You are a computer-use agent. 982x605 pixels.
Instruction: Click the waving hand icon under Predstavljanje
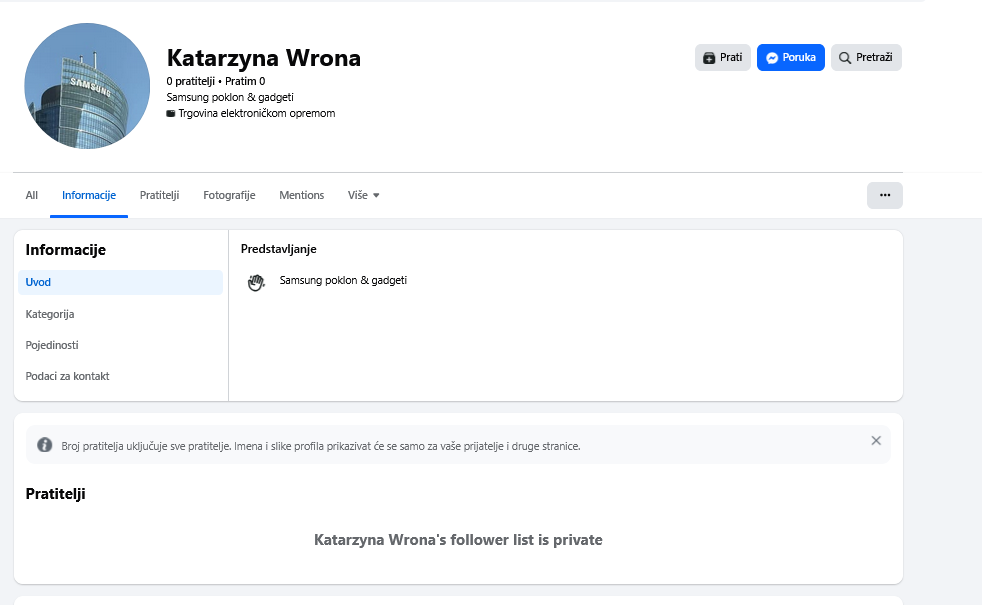tap(256, 282)
